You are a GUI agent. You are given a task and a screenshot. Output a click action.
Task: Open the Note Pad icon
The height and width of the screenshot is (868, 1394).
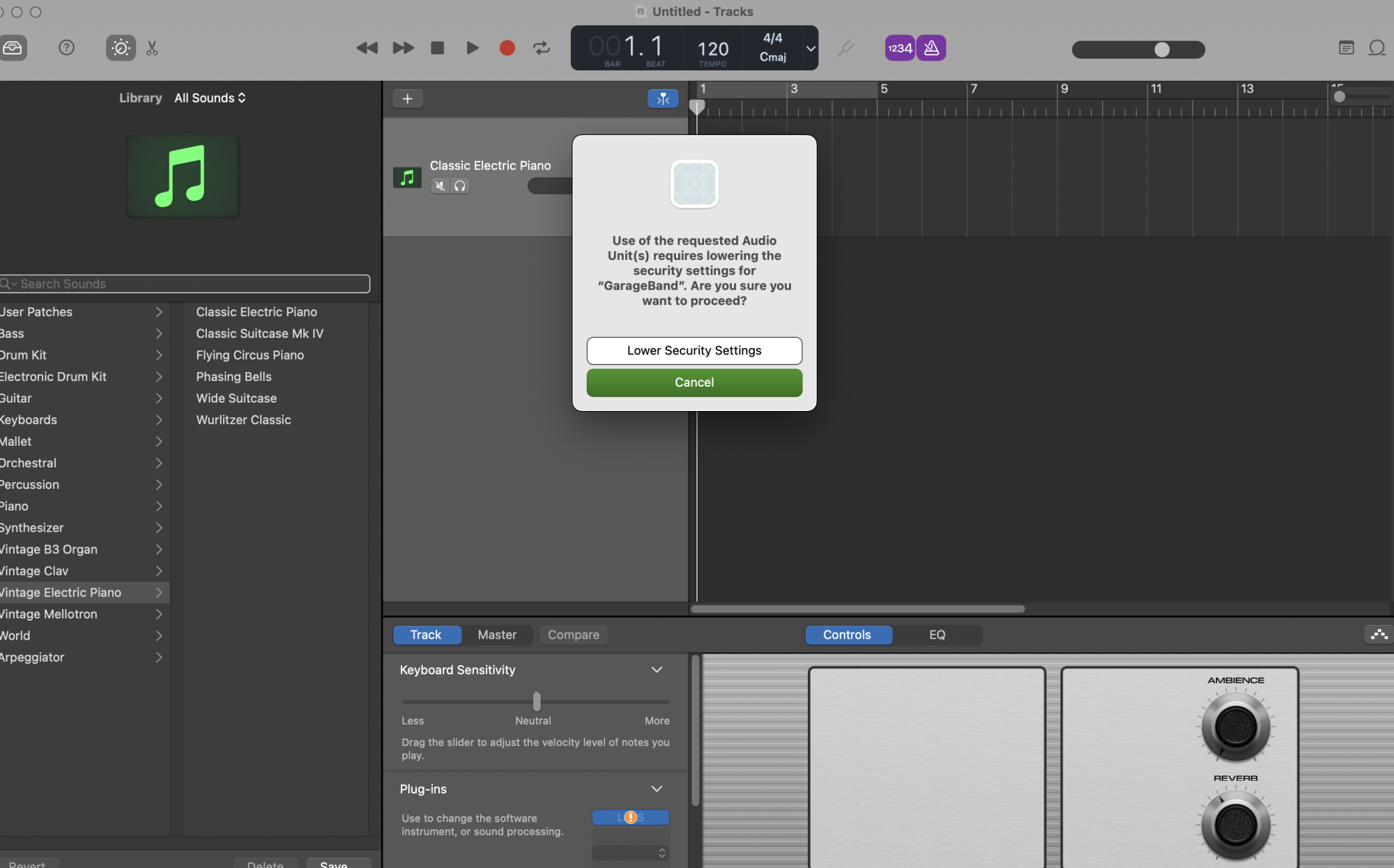click(1346, 48)
